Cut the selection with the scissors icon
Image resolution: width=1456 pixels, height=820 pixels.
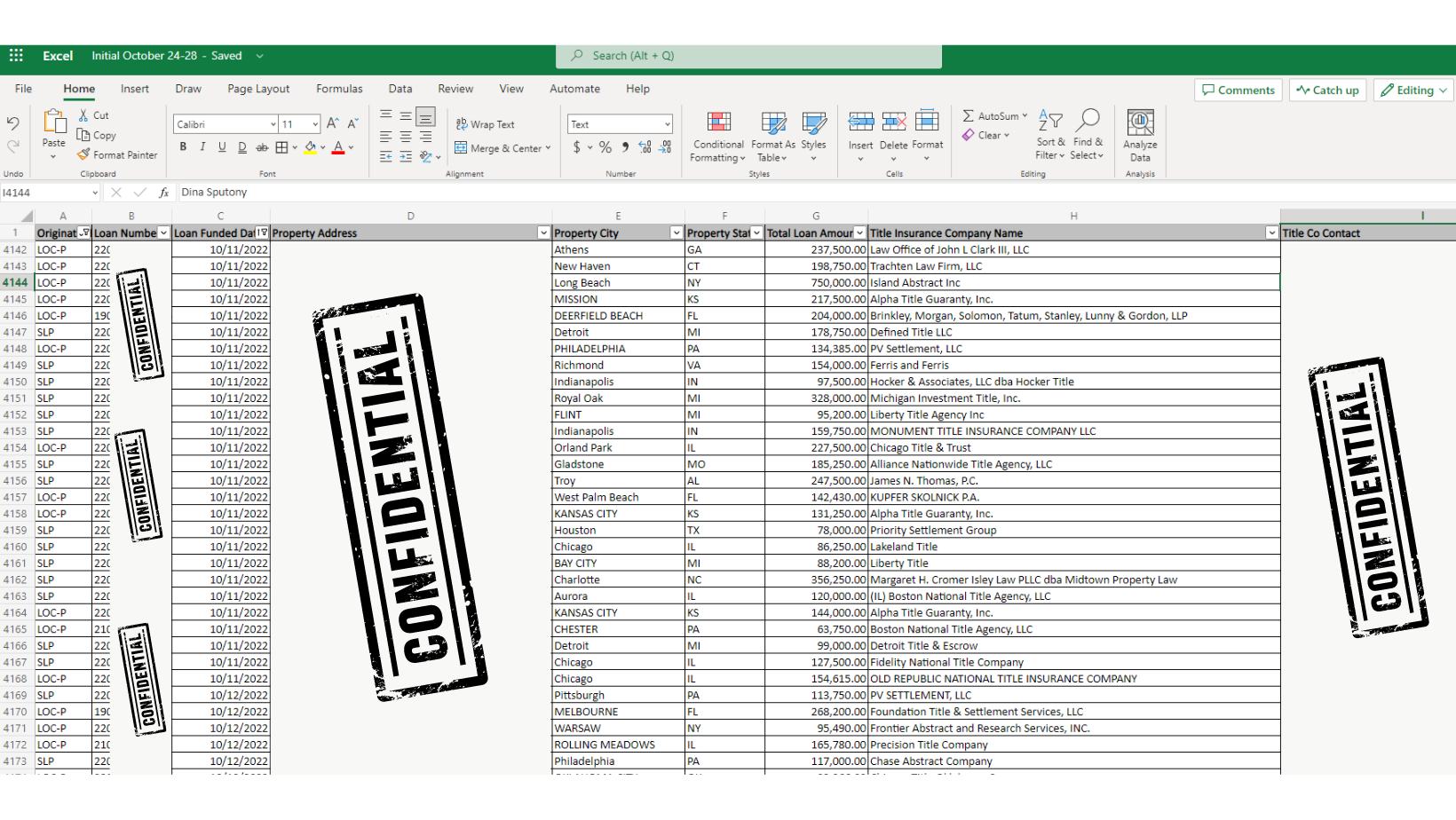pos(83,115)
